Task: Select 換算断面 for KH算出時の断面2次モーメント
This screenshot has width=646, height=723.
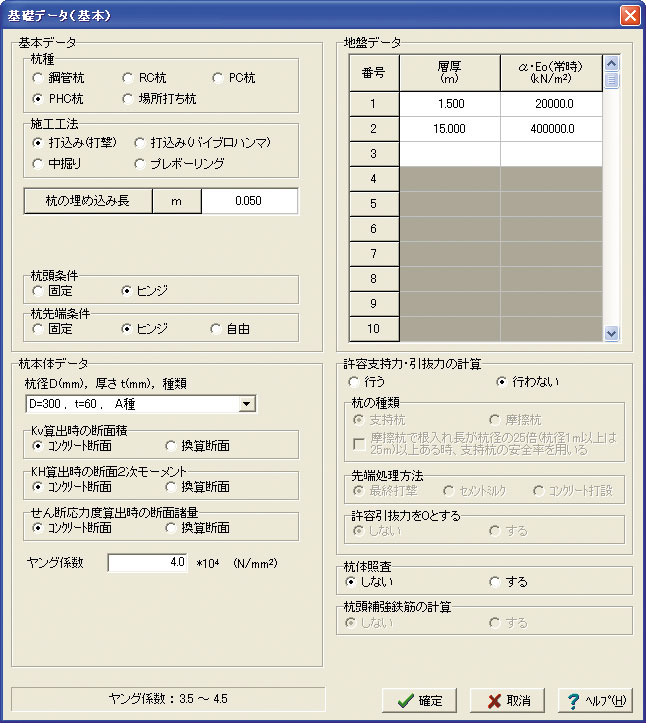Action: (171, 487)
